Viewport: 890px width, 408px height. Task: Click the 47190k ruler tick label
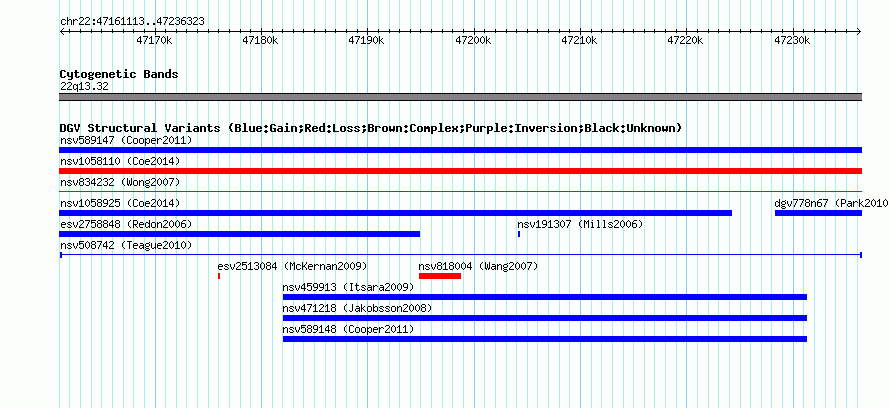367,41
